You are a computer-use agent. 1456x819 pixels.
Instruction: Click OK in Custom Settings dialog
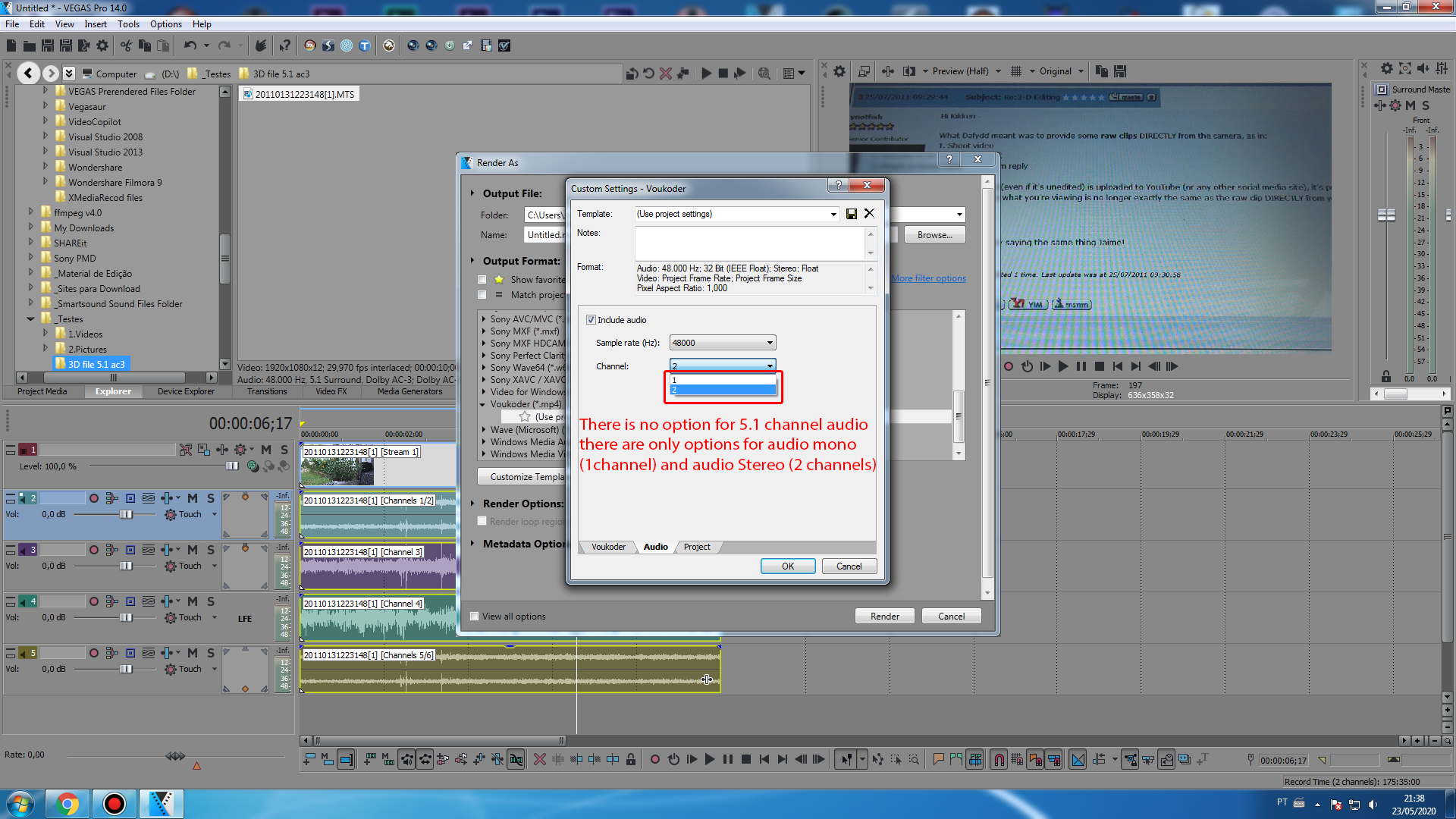click(x=788, y=566)
